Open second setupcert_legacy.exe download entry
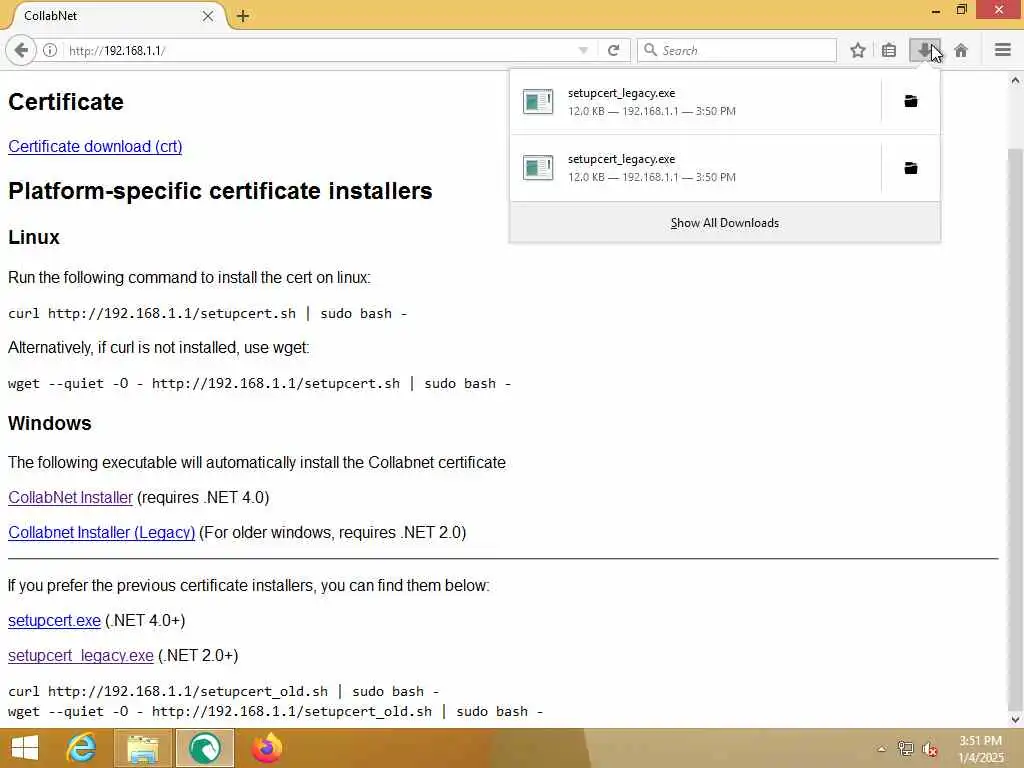 pos(695,168)
